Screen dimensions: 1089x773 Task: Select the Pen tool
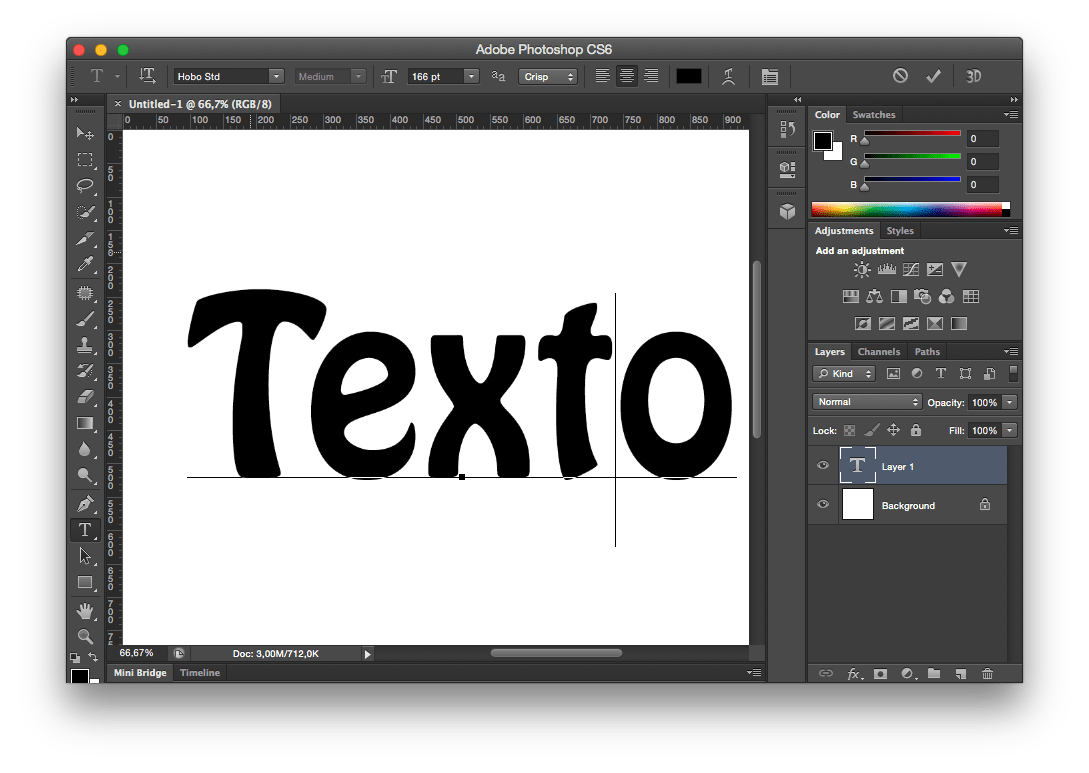(x=85, y=504)
